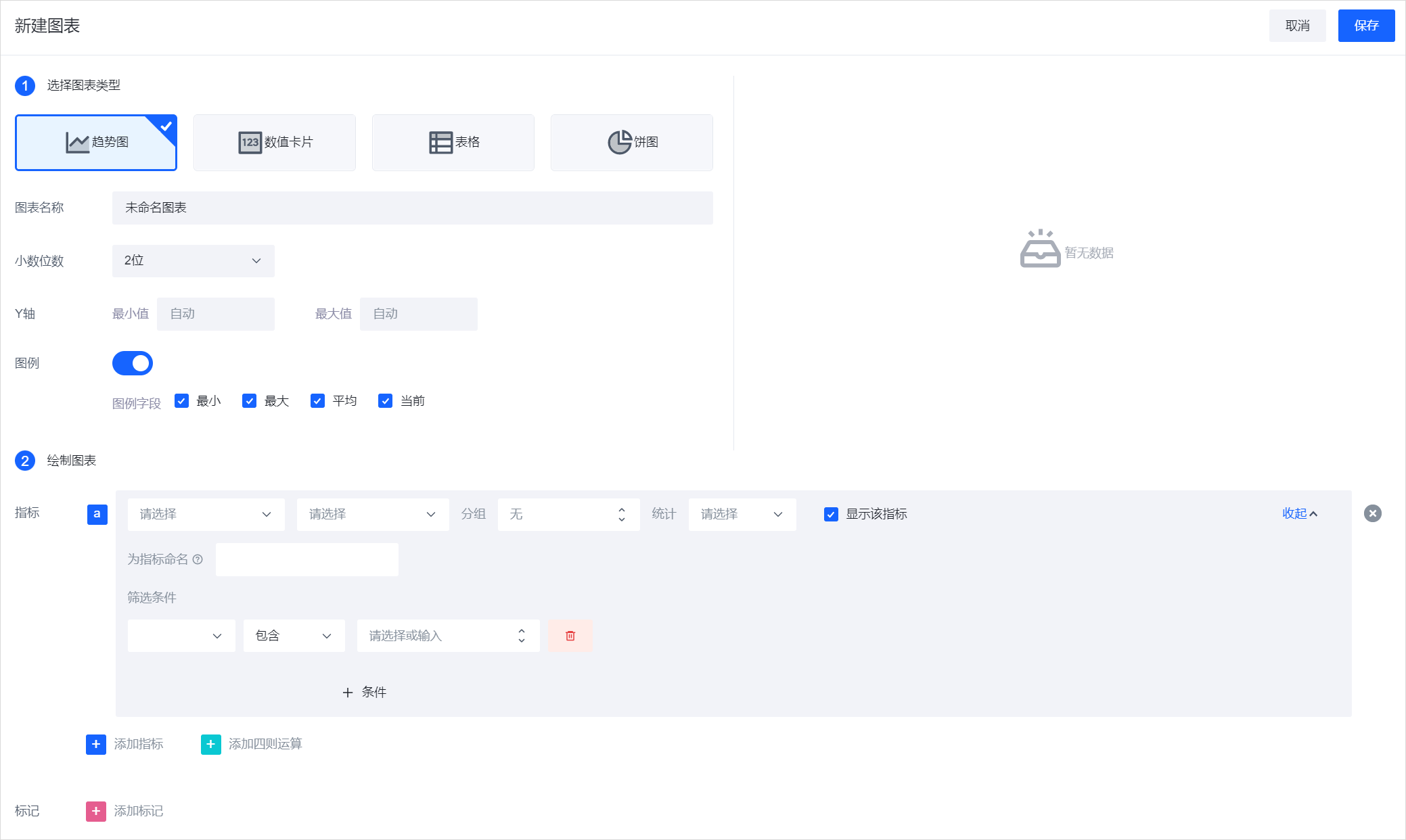Click the 暂无数据 empty inbox icon

click(1041, 248)
